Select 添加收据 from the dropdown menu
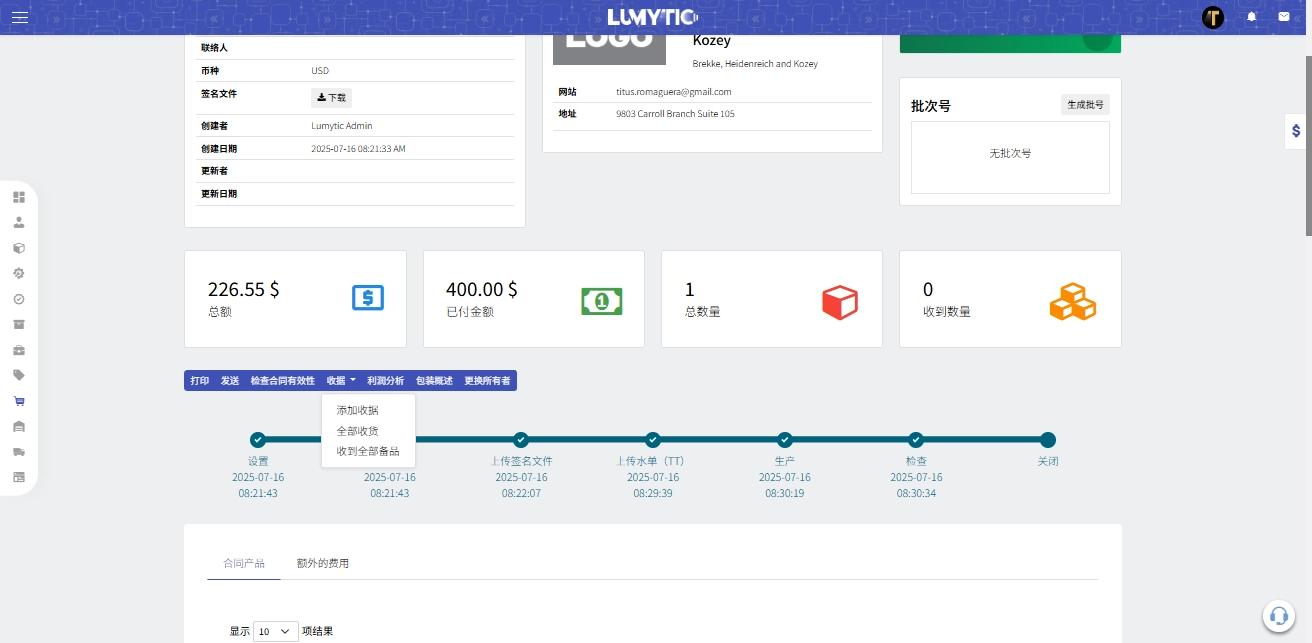This screenshot has width=1312, height=643. tap(357, 410)
